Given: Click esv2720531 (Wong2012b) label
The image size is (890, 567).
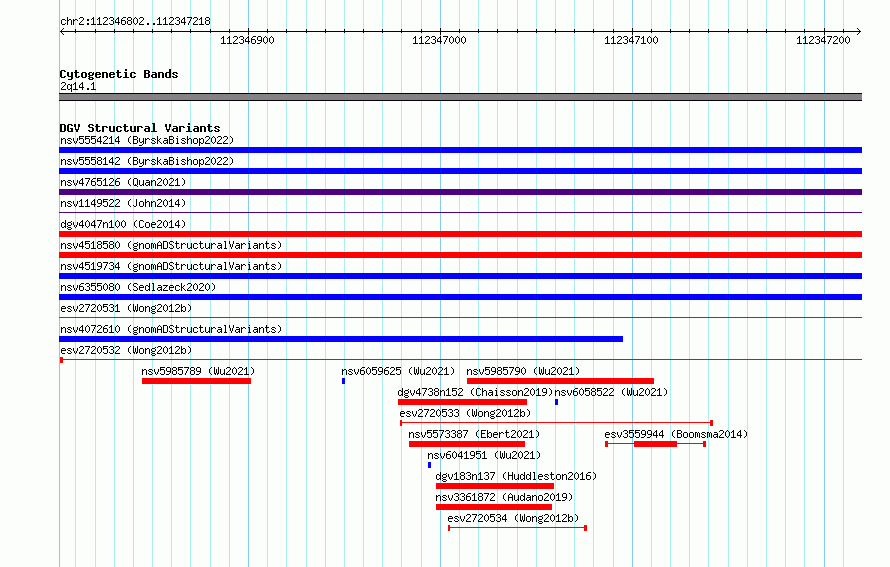Looking at the screenshot, I should point(126,308).
